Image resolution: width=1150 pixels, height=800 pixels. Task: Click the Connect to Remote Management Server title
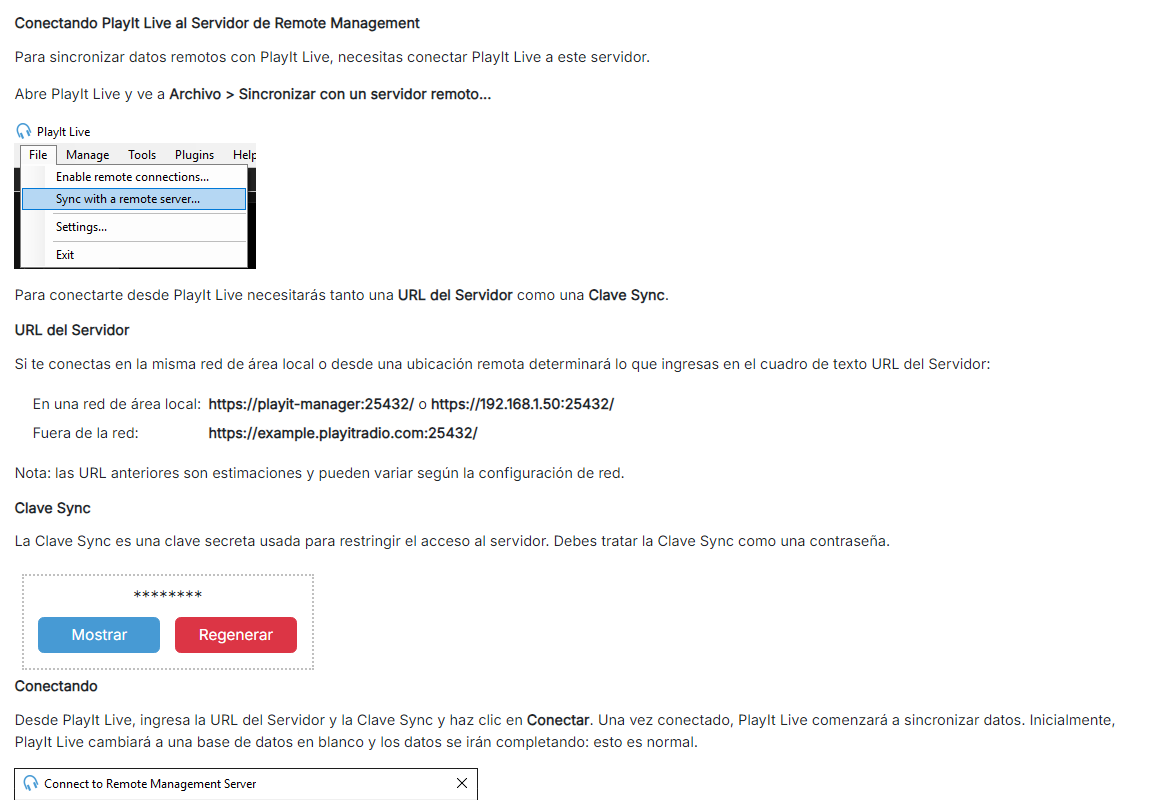150,784
